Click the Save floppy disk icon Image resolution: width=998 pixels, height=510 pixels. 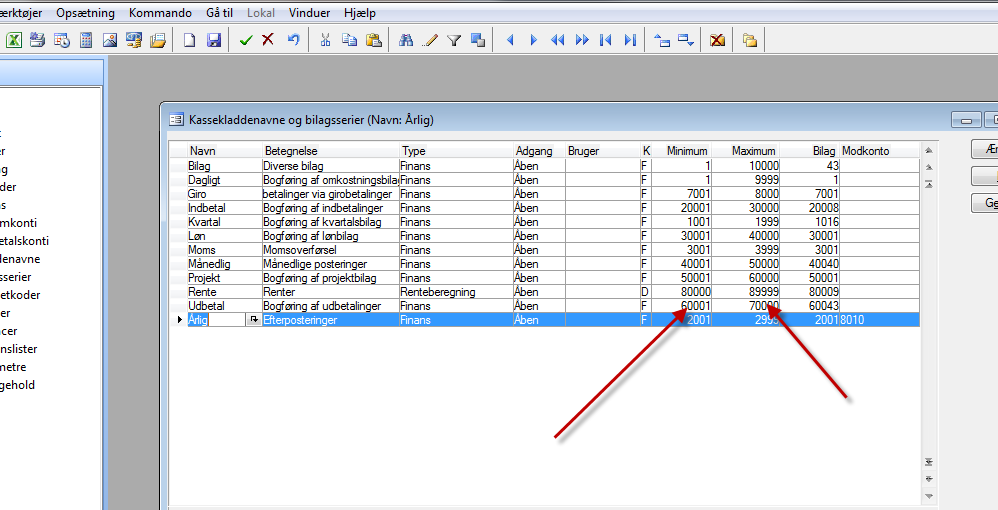tap(213, 40)
